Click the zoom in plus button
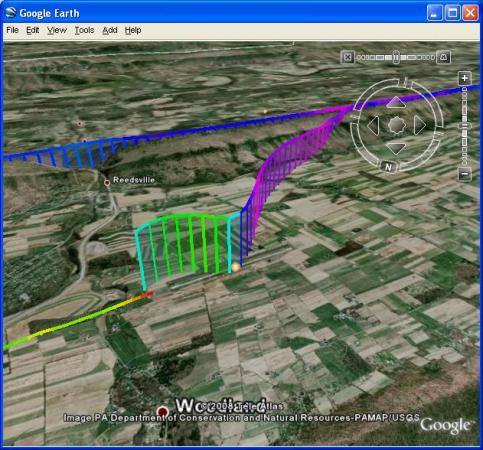The image size is (483, 450). pyautogui.click(x=465, y=79)
